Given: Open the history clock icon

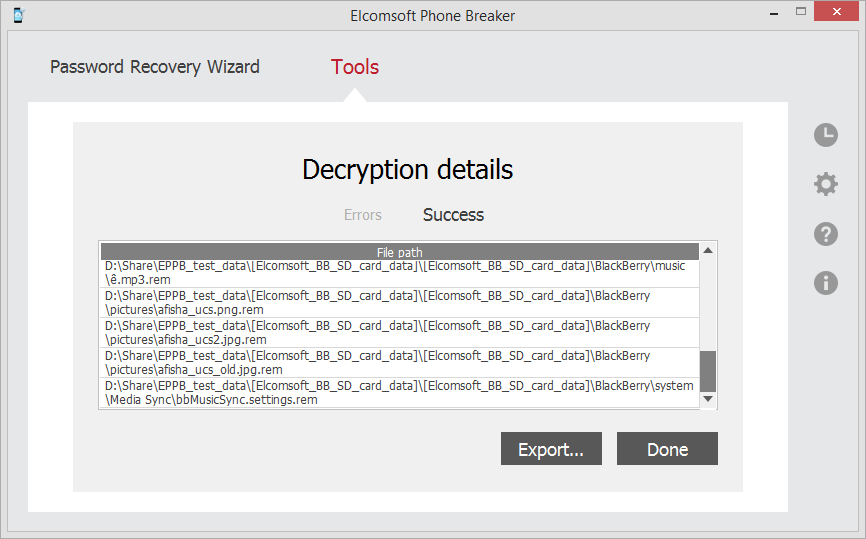Looking at the screenshot, I should 825,135.
